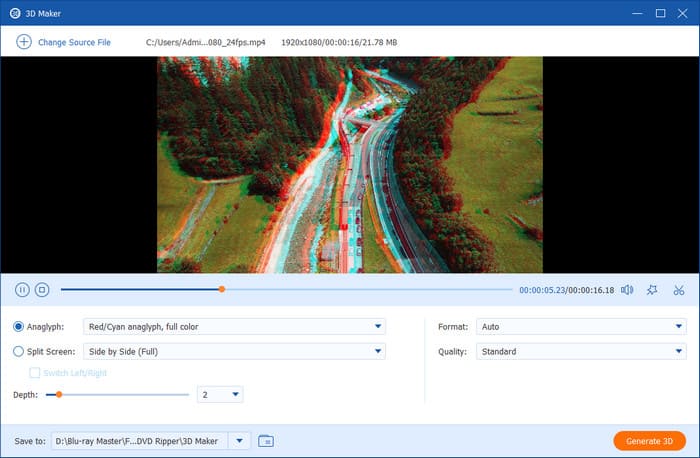Stop the video preview
Viewport: 700px width, 458px height.
tap(42, 290)
